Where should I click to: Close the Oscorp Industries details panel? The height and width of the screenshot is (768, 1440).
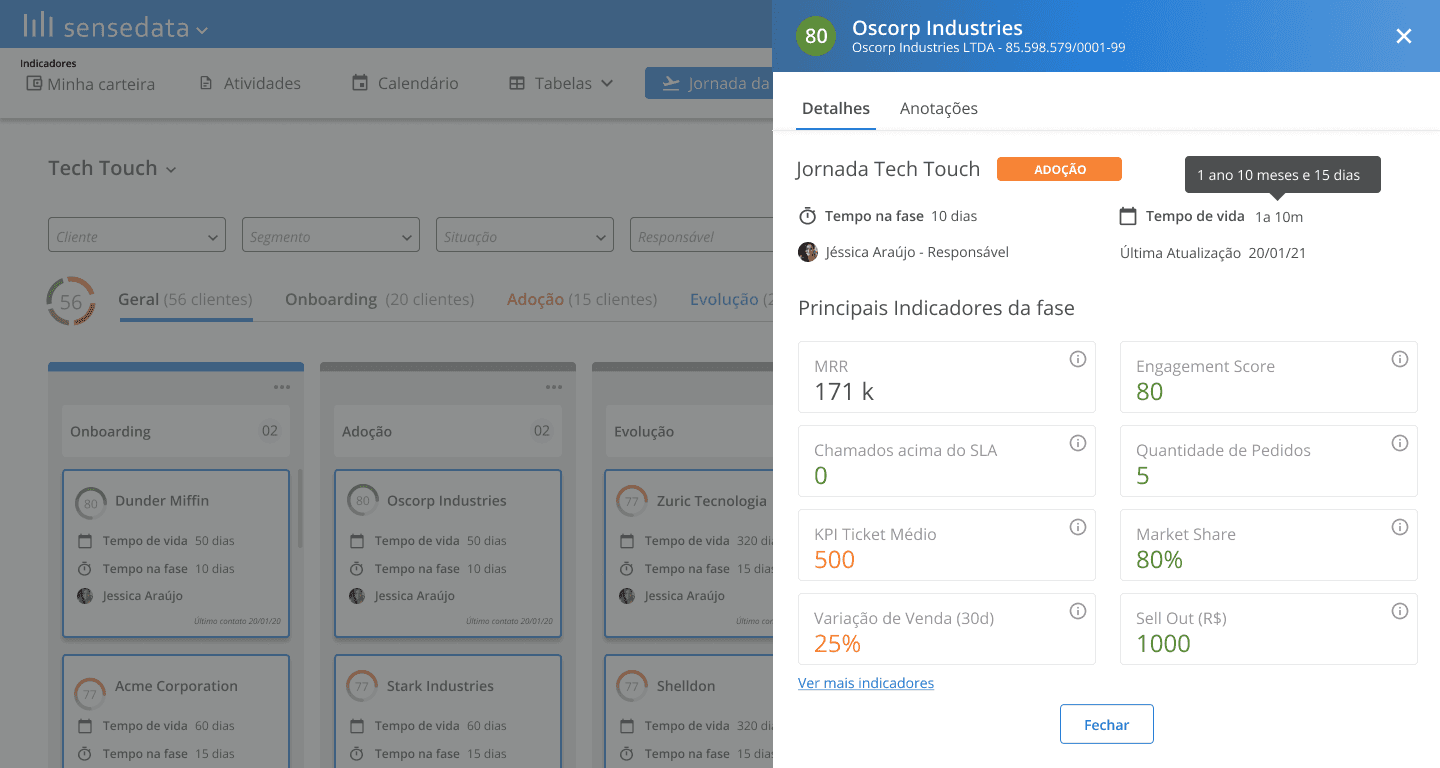click(x=1404, y=36)
